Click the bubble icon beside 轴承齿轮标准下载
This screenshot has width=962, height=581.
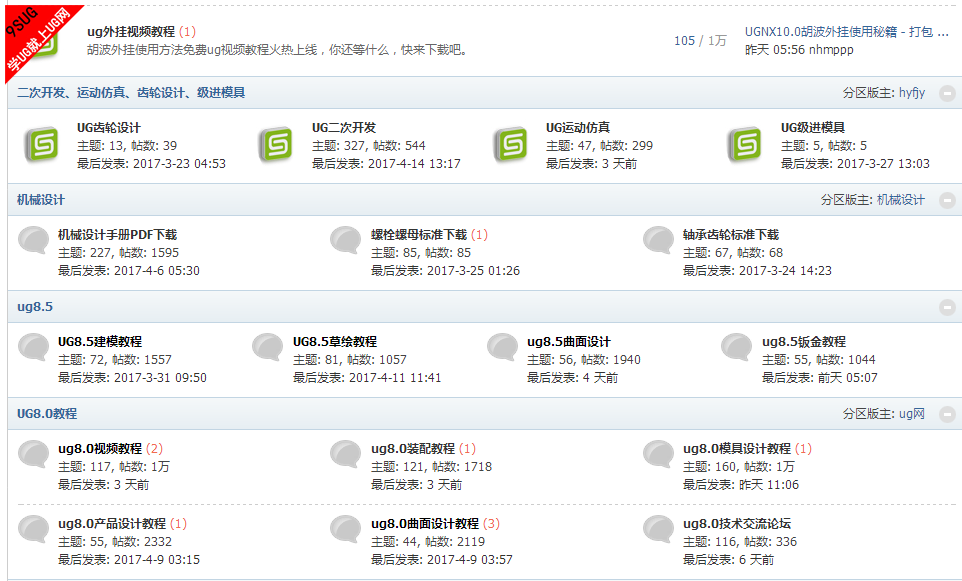pyautogui.click(x=659, y=240)
